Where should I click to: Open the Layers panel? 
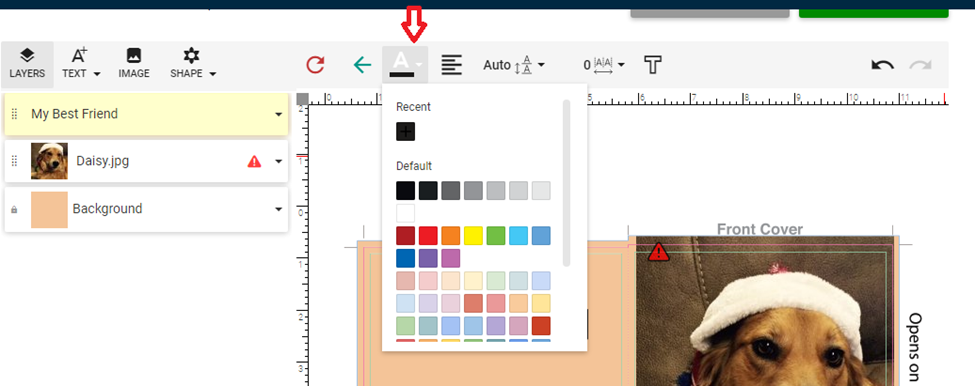pyautogui.click(x=27, y=63)
